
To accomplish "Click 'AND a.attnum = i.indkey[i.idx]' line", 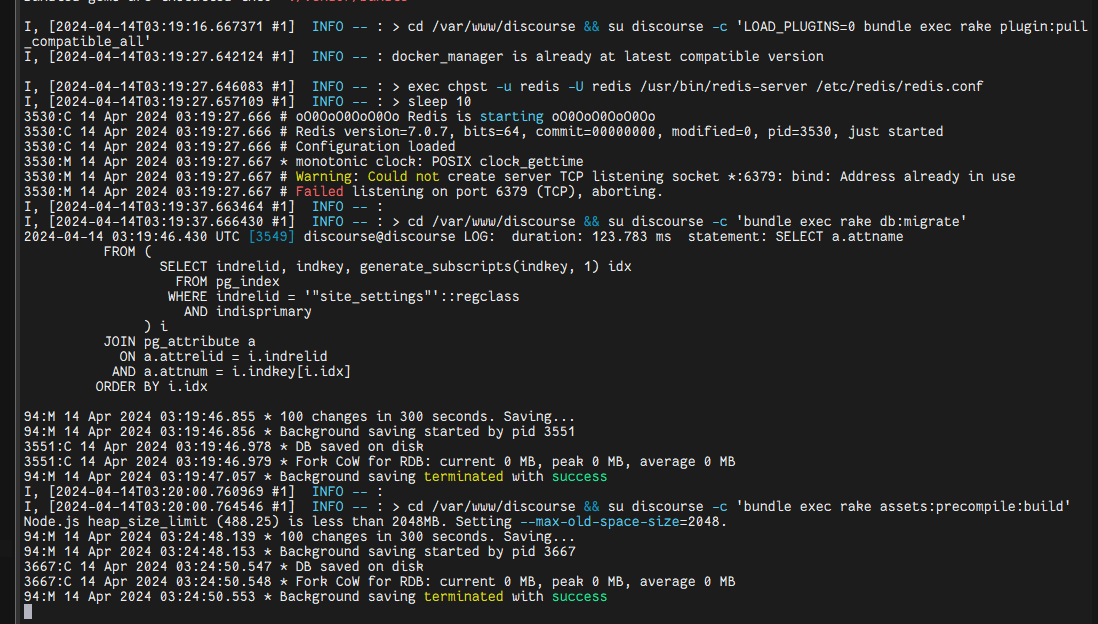I will click(232, 372).
